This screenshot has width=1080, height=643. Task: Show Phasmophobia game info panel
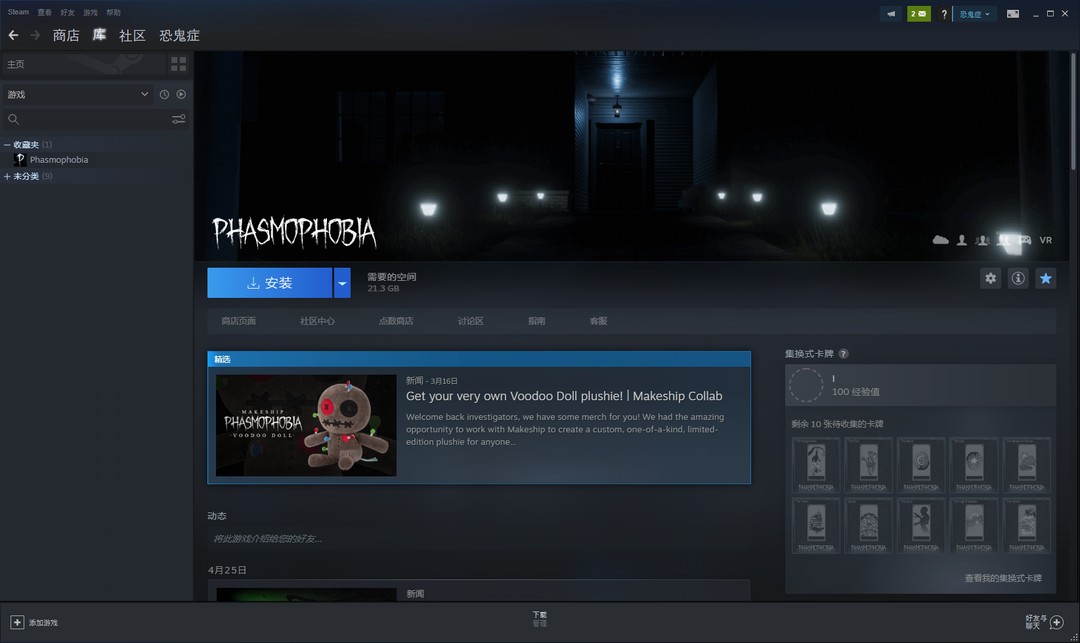[1018, 278]
